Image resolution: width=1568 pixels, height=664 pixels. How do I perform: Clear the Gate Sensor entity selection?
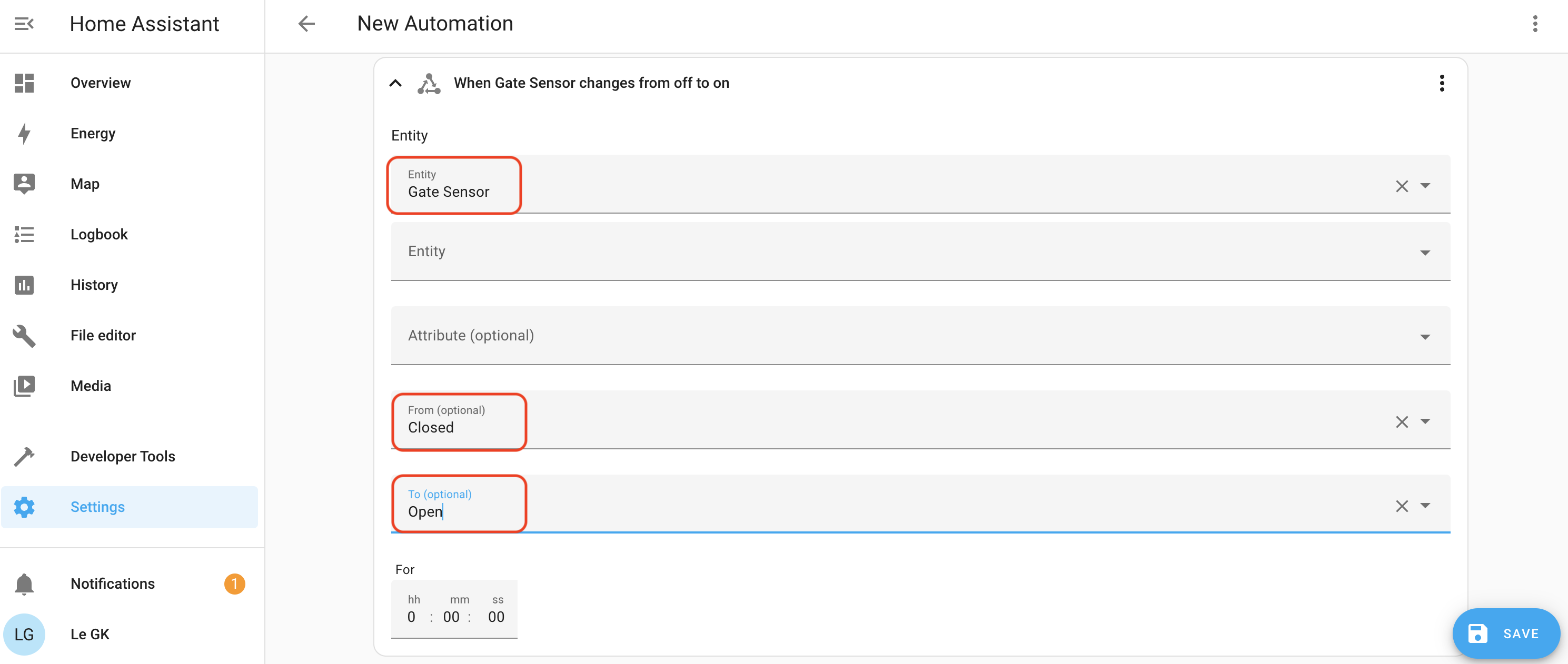[1401, 186]
